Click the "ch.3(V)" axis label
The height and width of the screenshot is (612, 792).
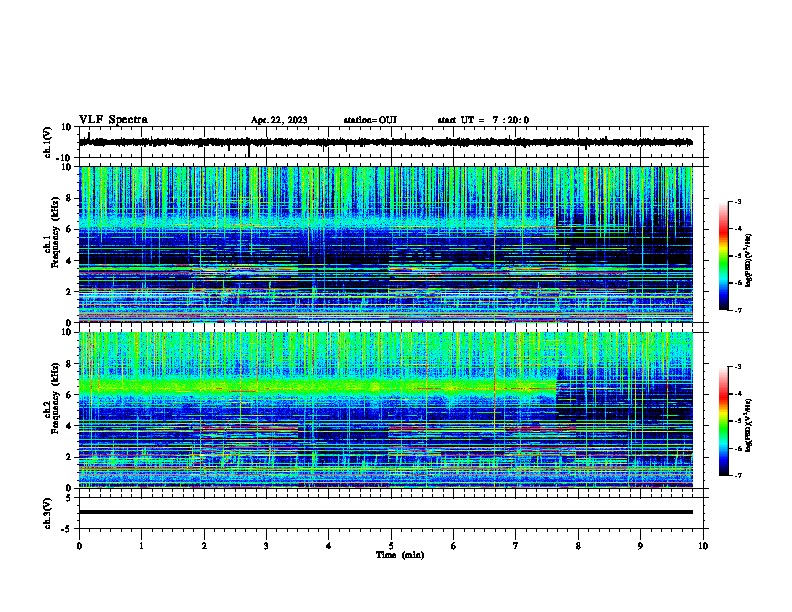pos(48,513)
